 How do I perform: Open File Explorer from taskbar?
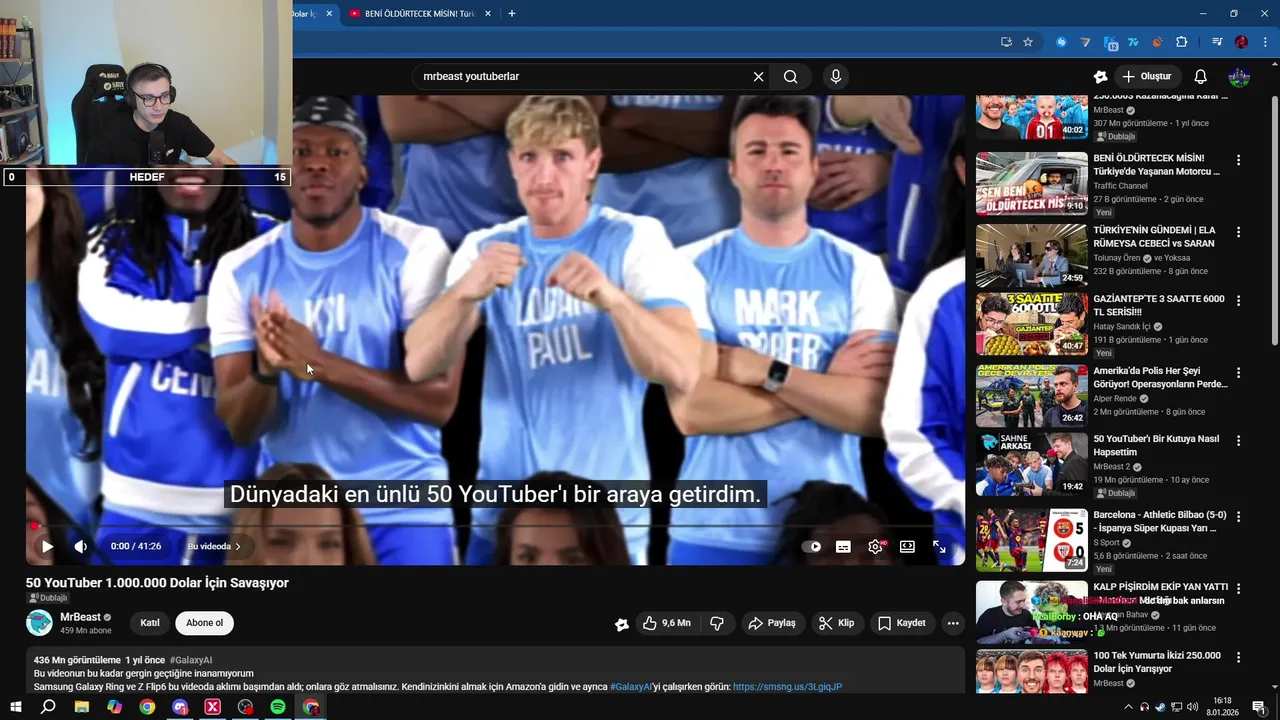[82, 707]
